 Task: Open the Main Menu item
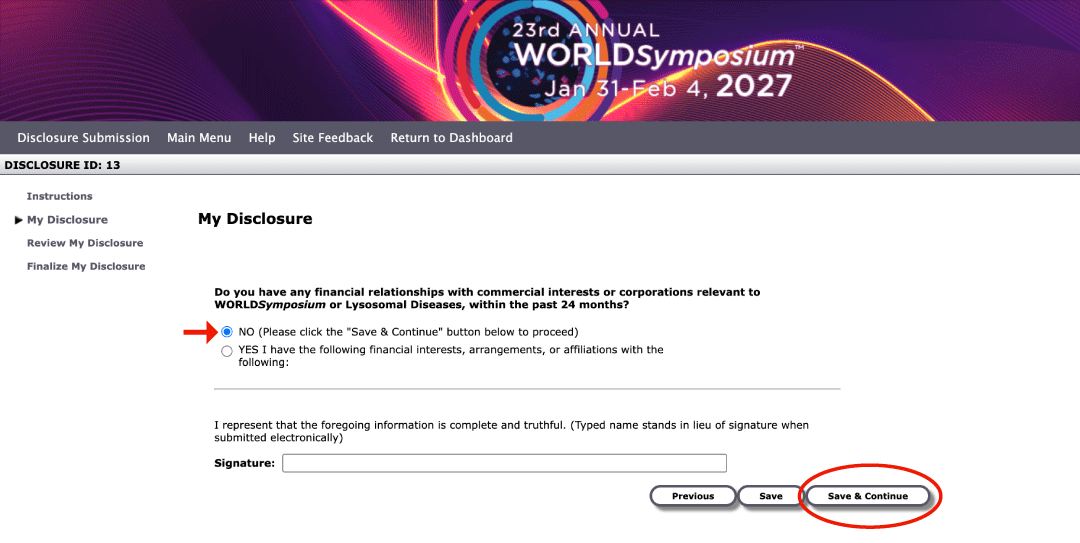coord(199,138)
